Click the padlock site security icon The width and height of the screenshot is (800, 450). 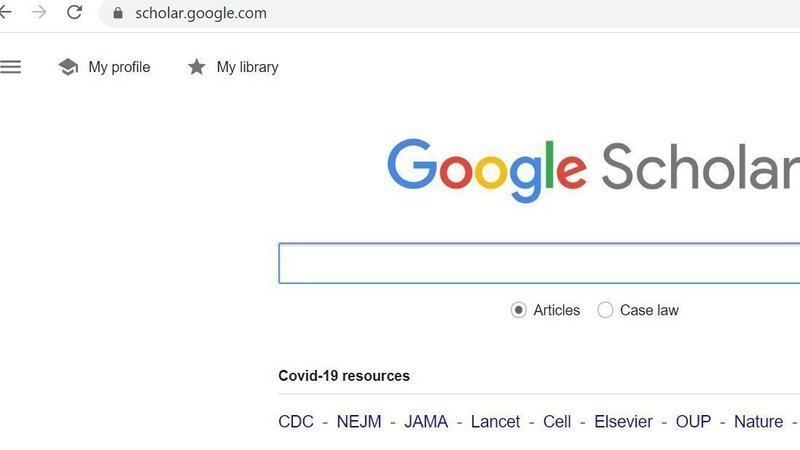click(x=118, y=14)
